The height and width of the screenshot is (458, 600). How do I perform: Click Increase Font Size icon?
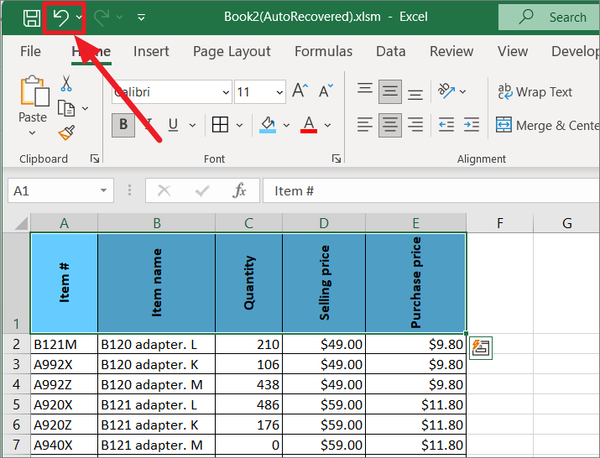coord(300,91)
